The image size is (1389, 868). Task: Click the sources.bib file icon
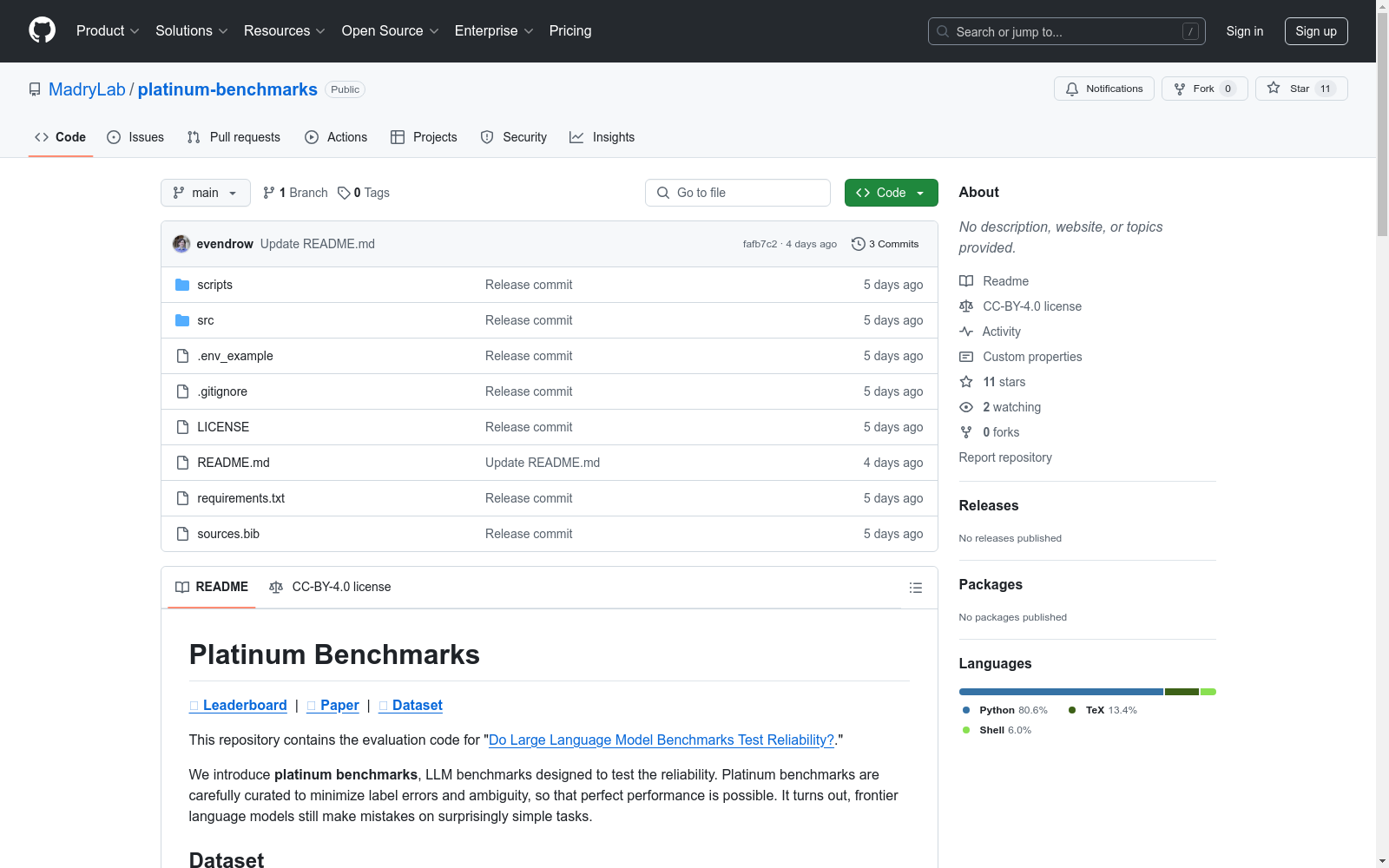coord(182,534)
